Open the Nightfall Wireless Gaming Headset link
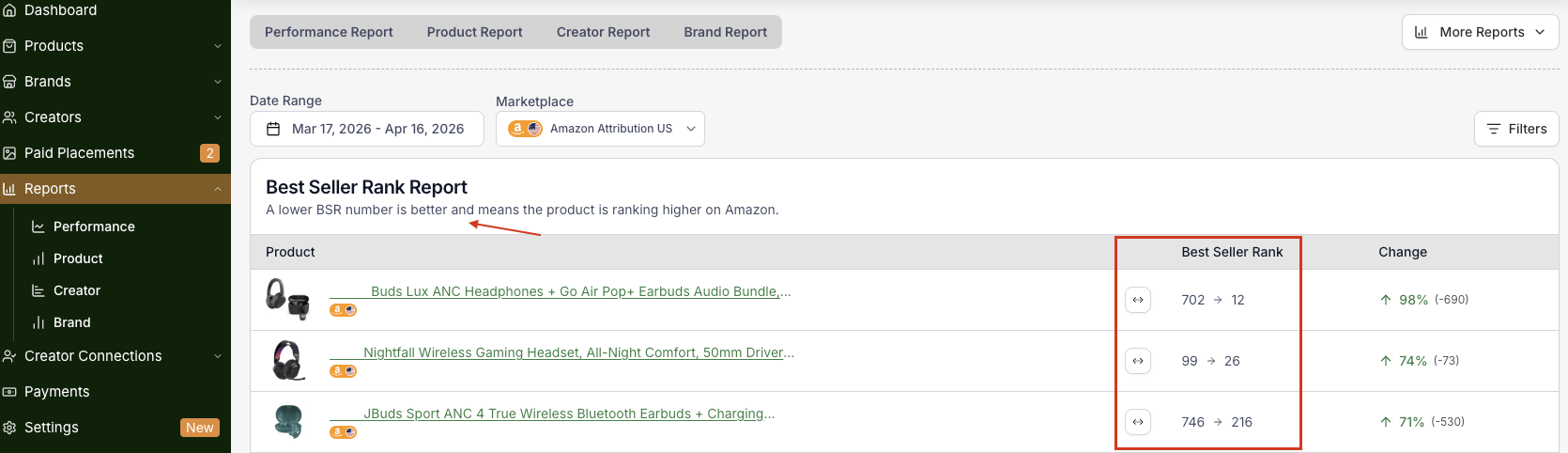The height and width of the screenshot is (453, 1568). [578, 352]
